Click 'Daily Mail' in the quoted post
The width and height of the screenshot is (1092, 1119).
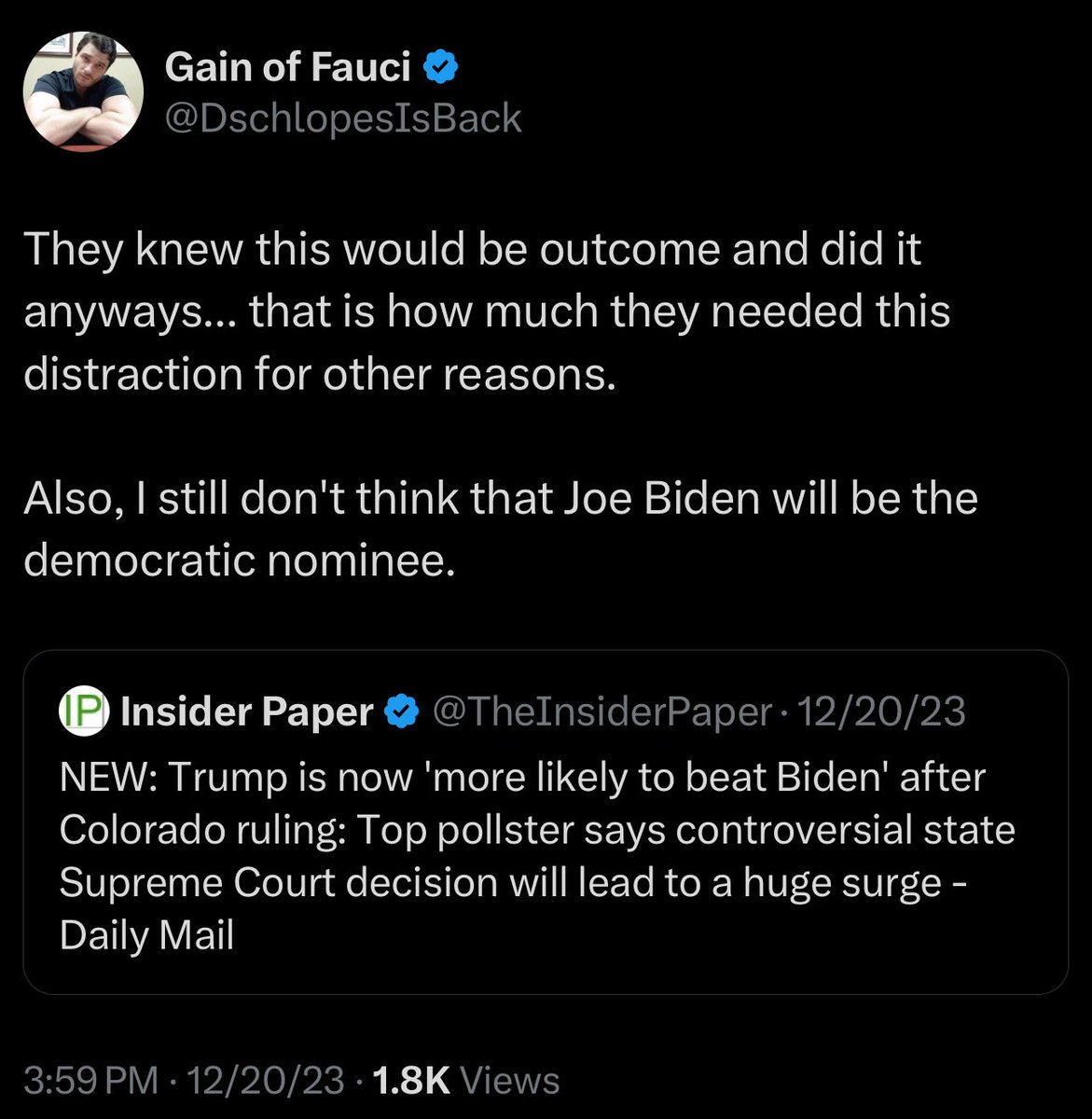[x=146, y=934]
